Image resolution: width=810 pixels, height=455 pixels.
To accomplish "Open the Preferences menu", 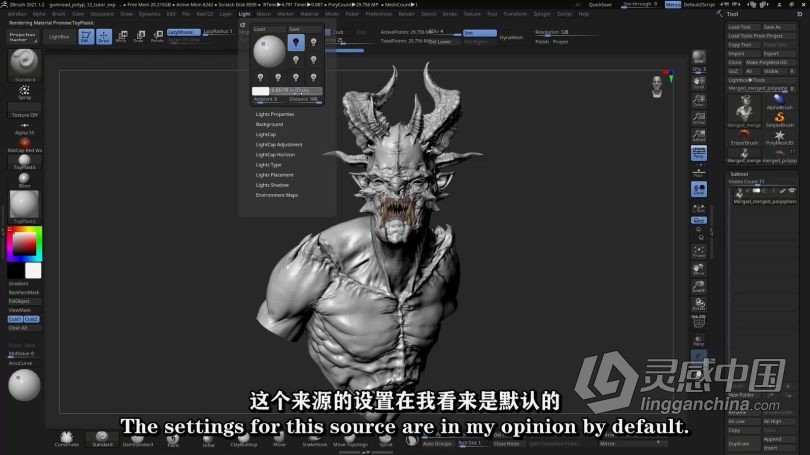I will coord(379,14).
